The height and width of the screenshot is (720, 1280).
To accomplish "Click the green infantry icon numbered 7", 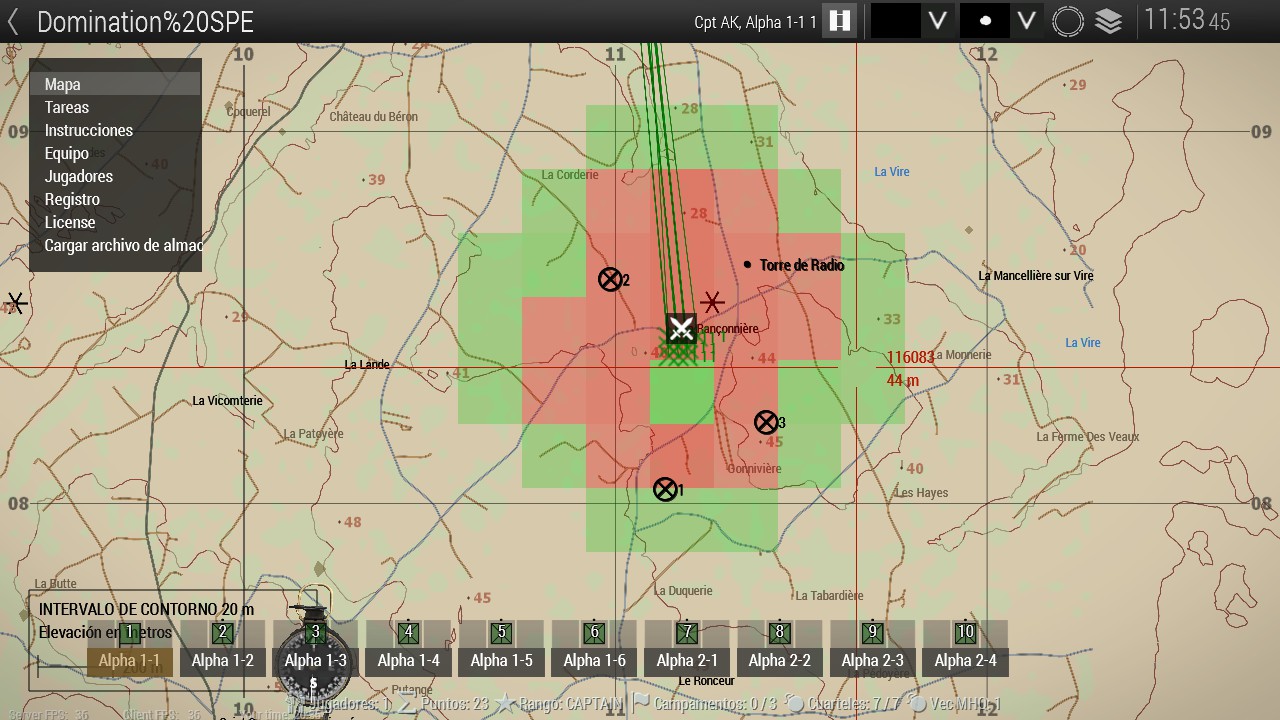I will pyautogui.click(x=687, y=632).
